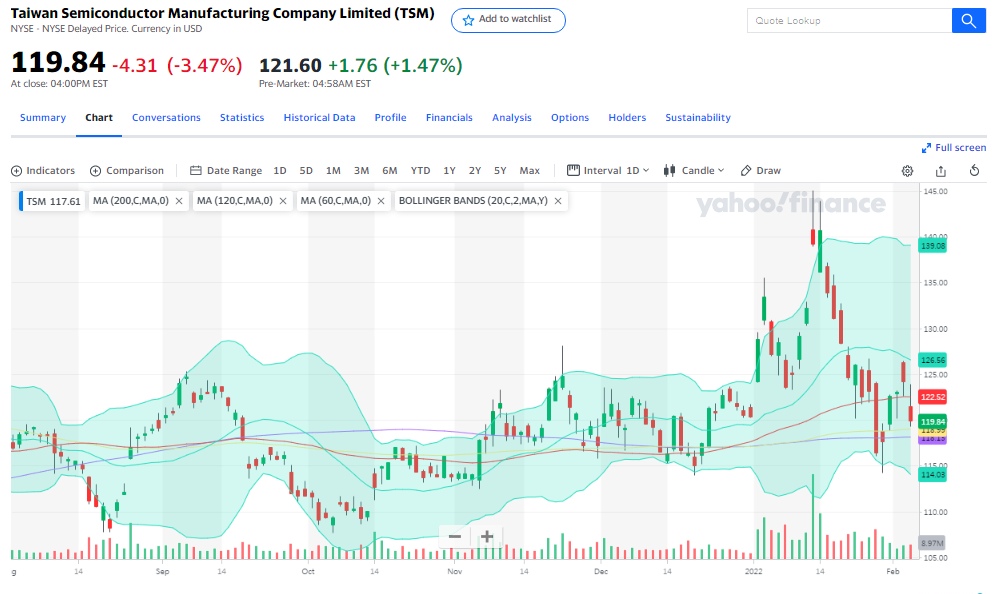
Task: Expand chart to Full screen
Action: (953, 148)
